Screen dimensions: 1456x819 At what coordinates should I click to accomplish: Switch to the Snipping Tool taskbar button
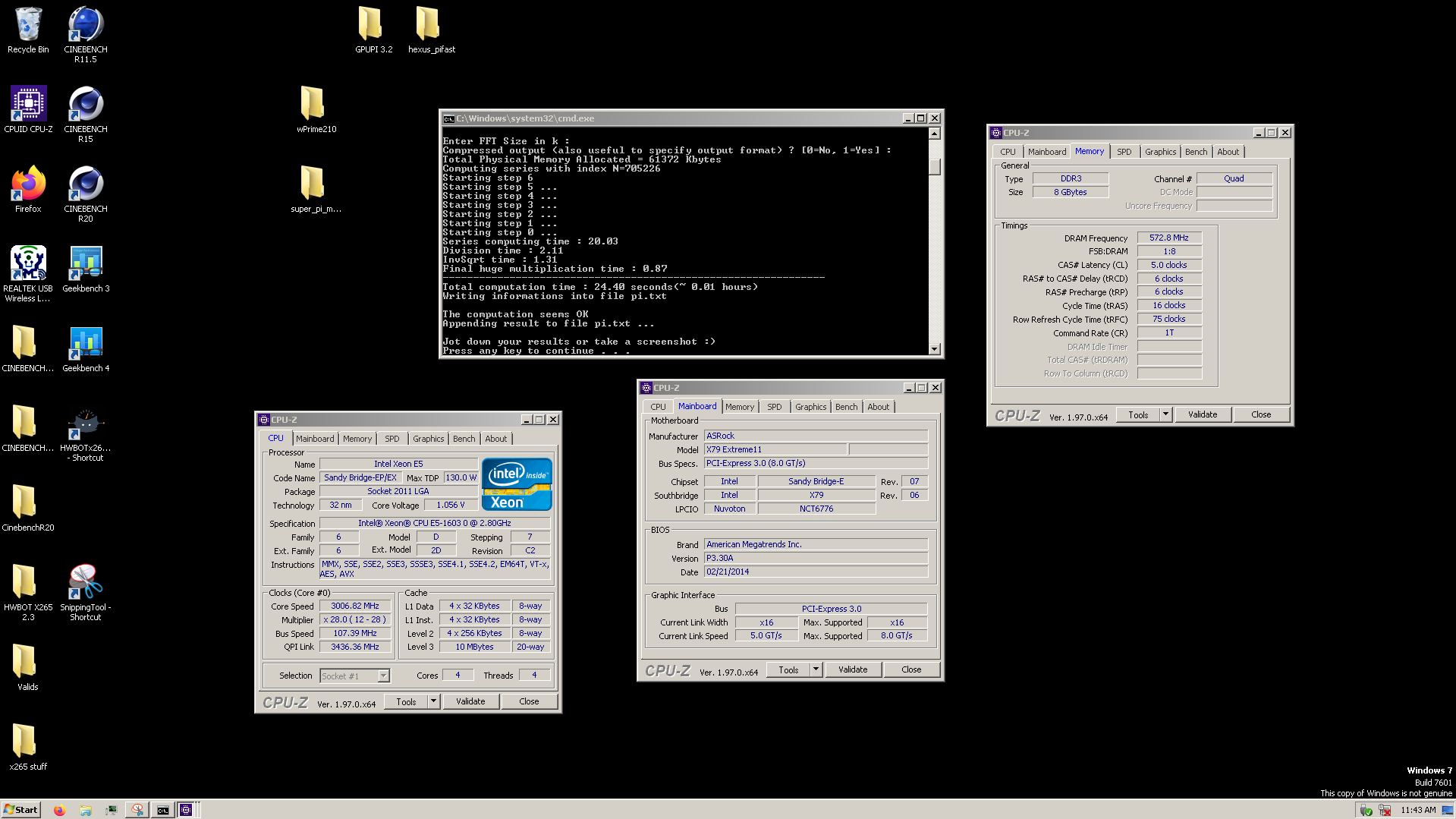point(137,810)
